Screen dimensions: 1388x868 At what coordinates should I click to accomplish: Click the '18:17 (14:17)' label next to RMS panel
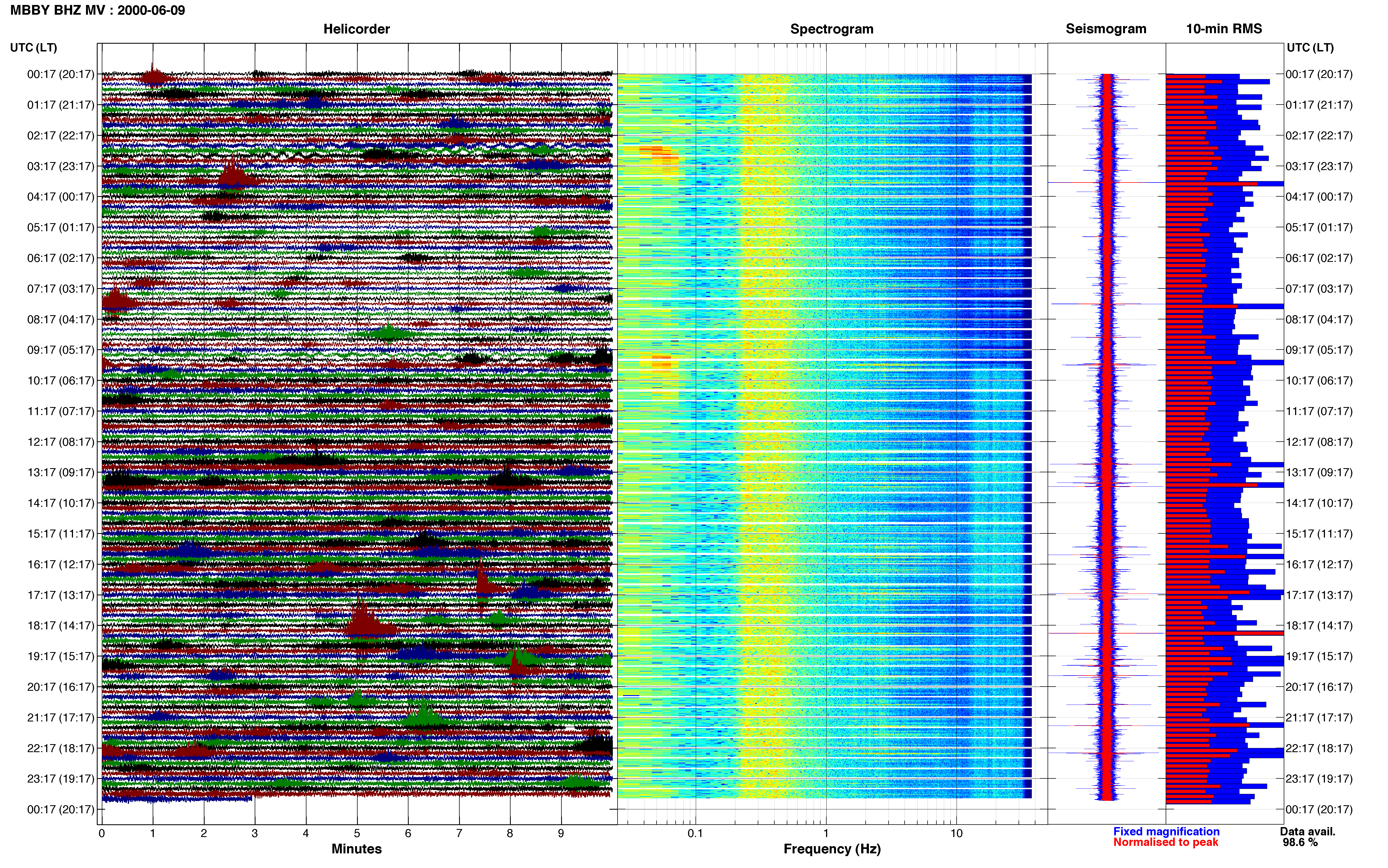coord(1319,626)
